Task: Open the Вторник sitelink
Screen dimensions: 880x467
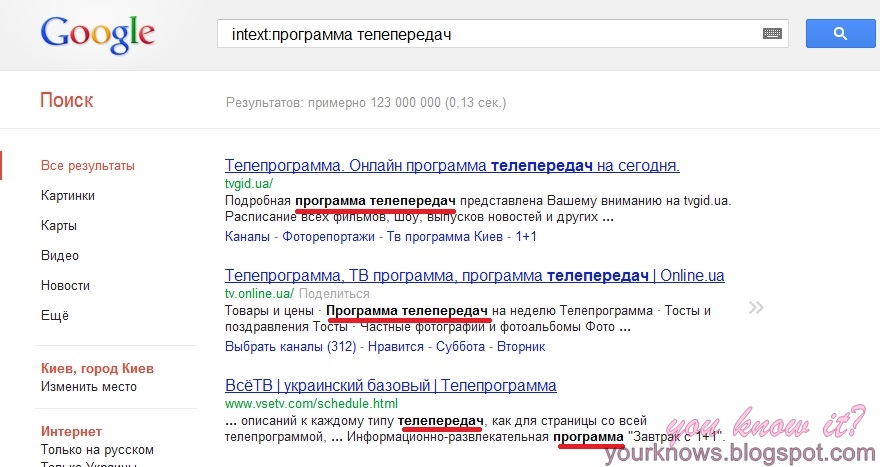Action: point(521,346)
